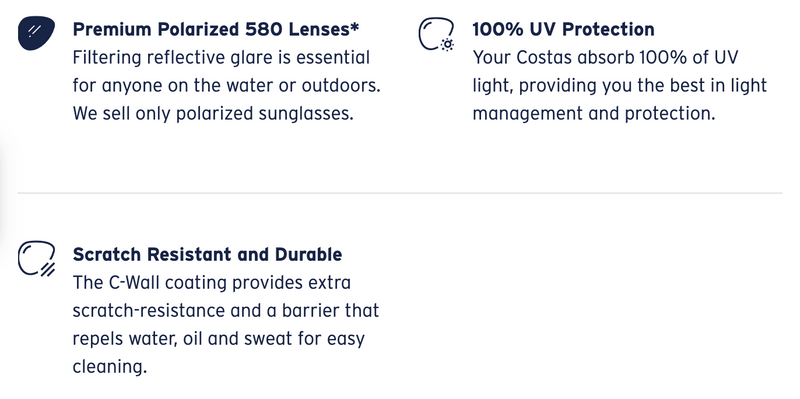The image size is (800, 399).
Task: Click the scratch marks on the durable lens icon
Action: pyautogui.click(x=47, y=269)
